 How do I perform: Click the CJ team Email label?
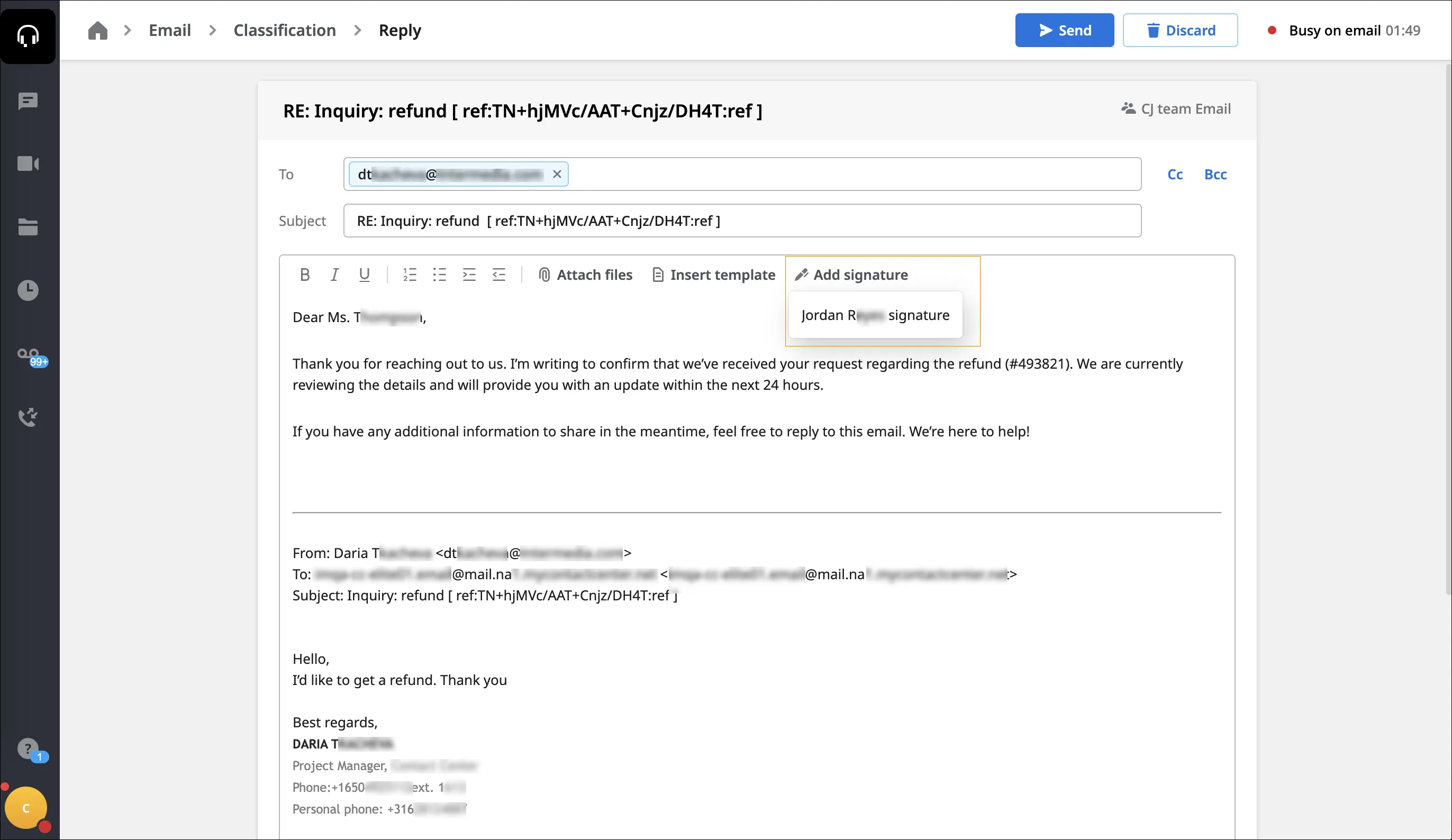(1175, 108)
